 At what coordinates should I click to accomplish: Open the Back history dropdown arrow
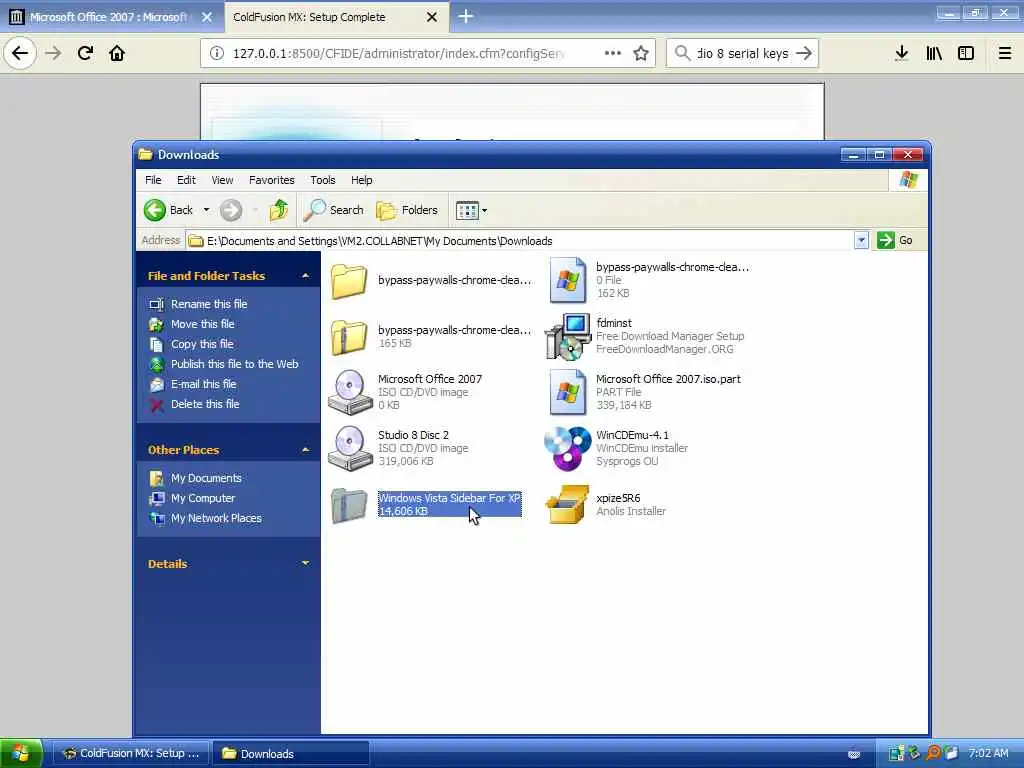(x=206, y=210)
